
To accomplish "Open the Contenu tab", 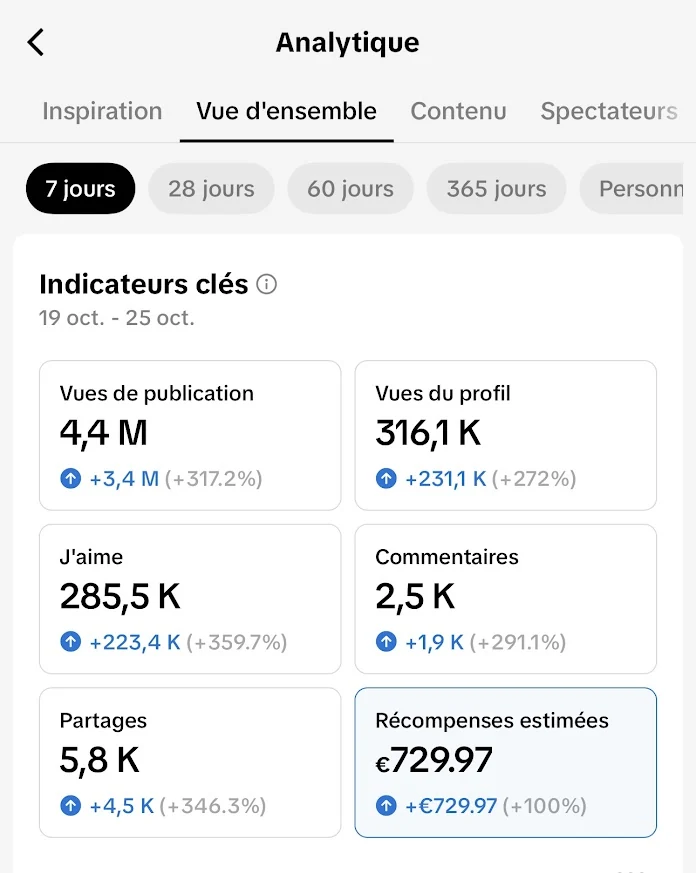I will [x=458, y=111].
